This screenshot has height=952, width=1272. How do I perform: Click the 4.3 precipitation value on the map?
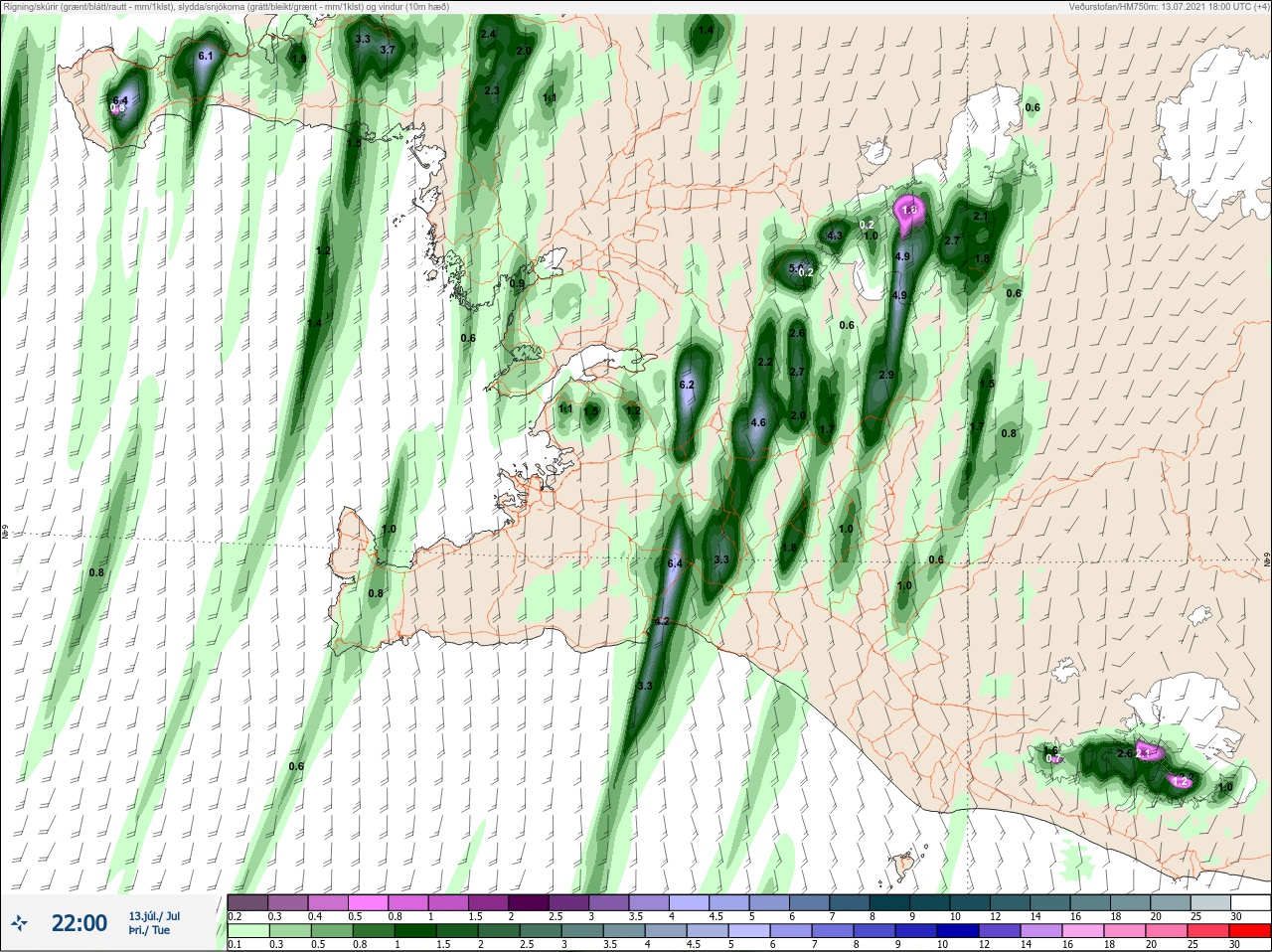click(x=835, y=236)
